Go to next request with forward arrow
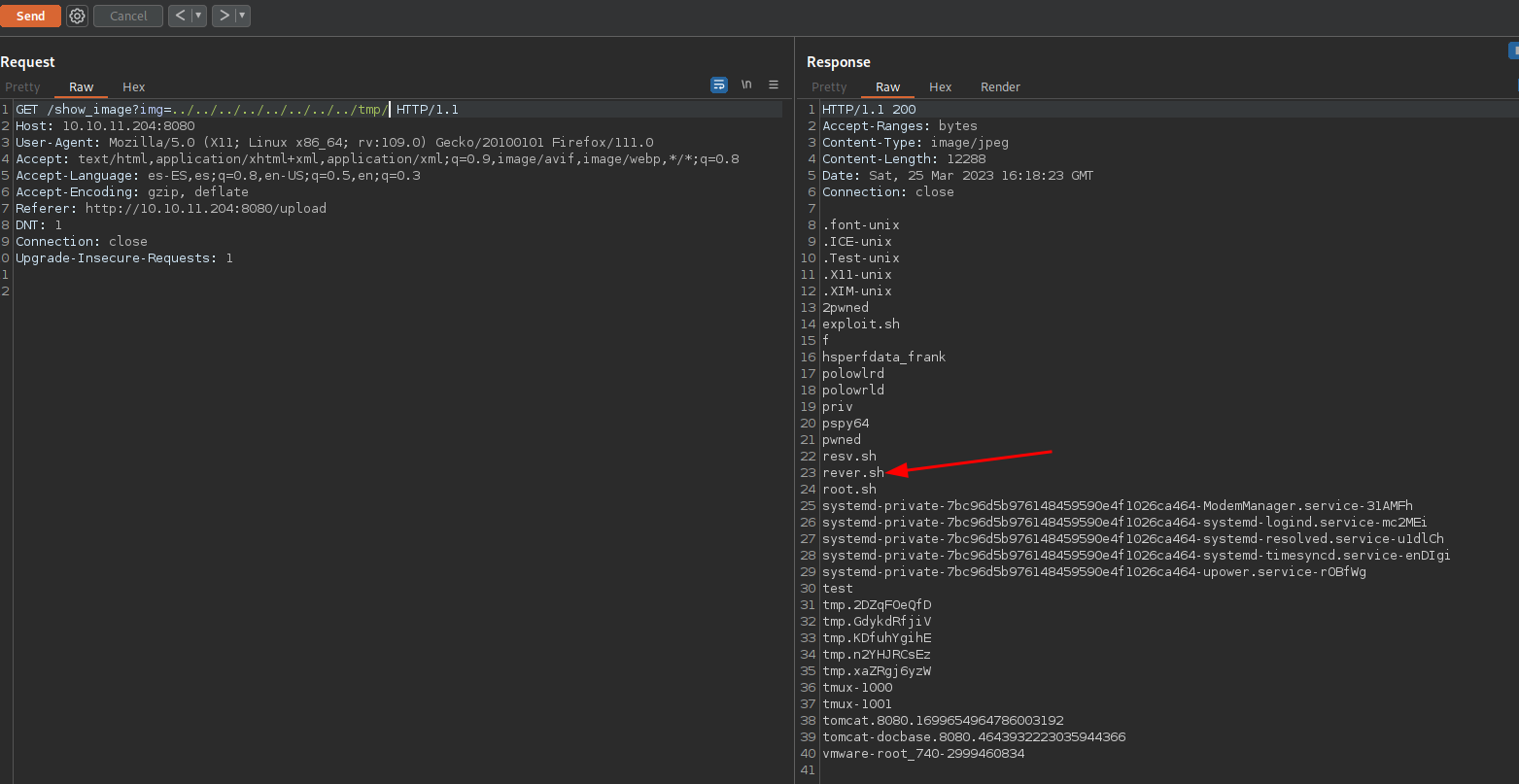The height and width of the screenshot is (784, 1519). coord(224,16)
